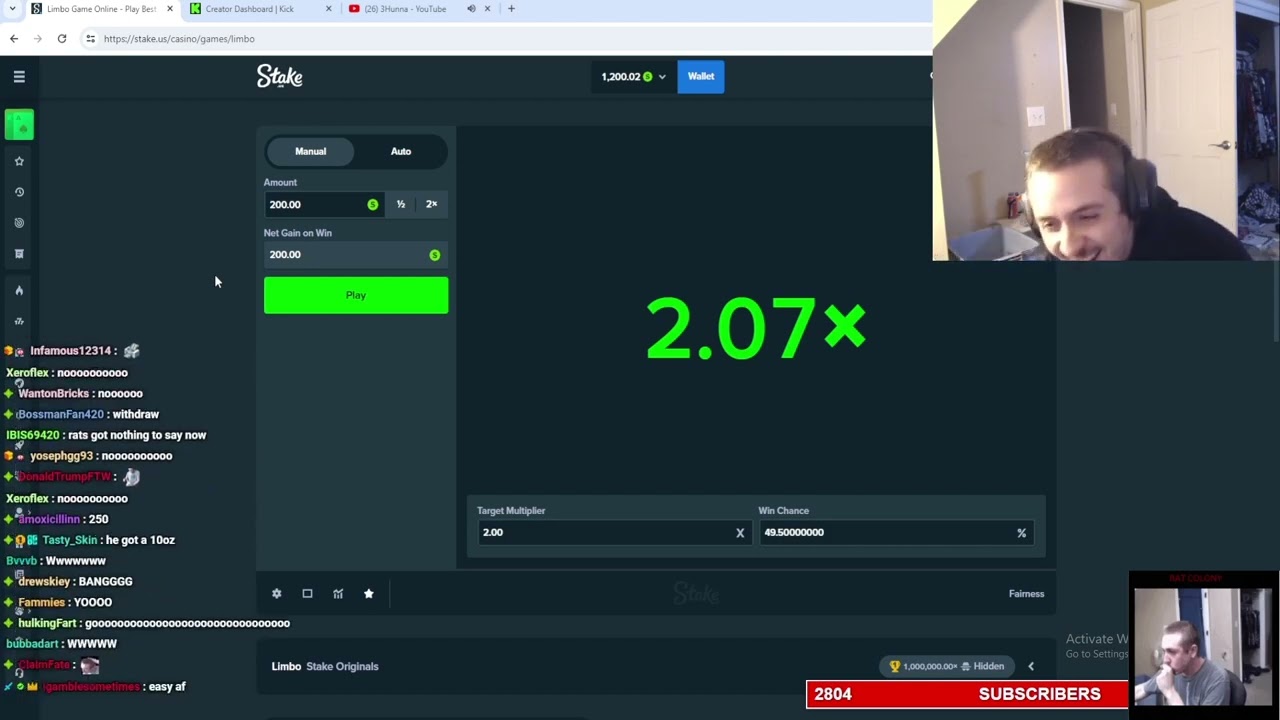Image resolution: width=1280 pixels, height=720 pixels.
Task: Go back with the browser back arrow
Action: [x=14, y=38]
